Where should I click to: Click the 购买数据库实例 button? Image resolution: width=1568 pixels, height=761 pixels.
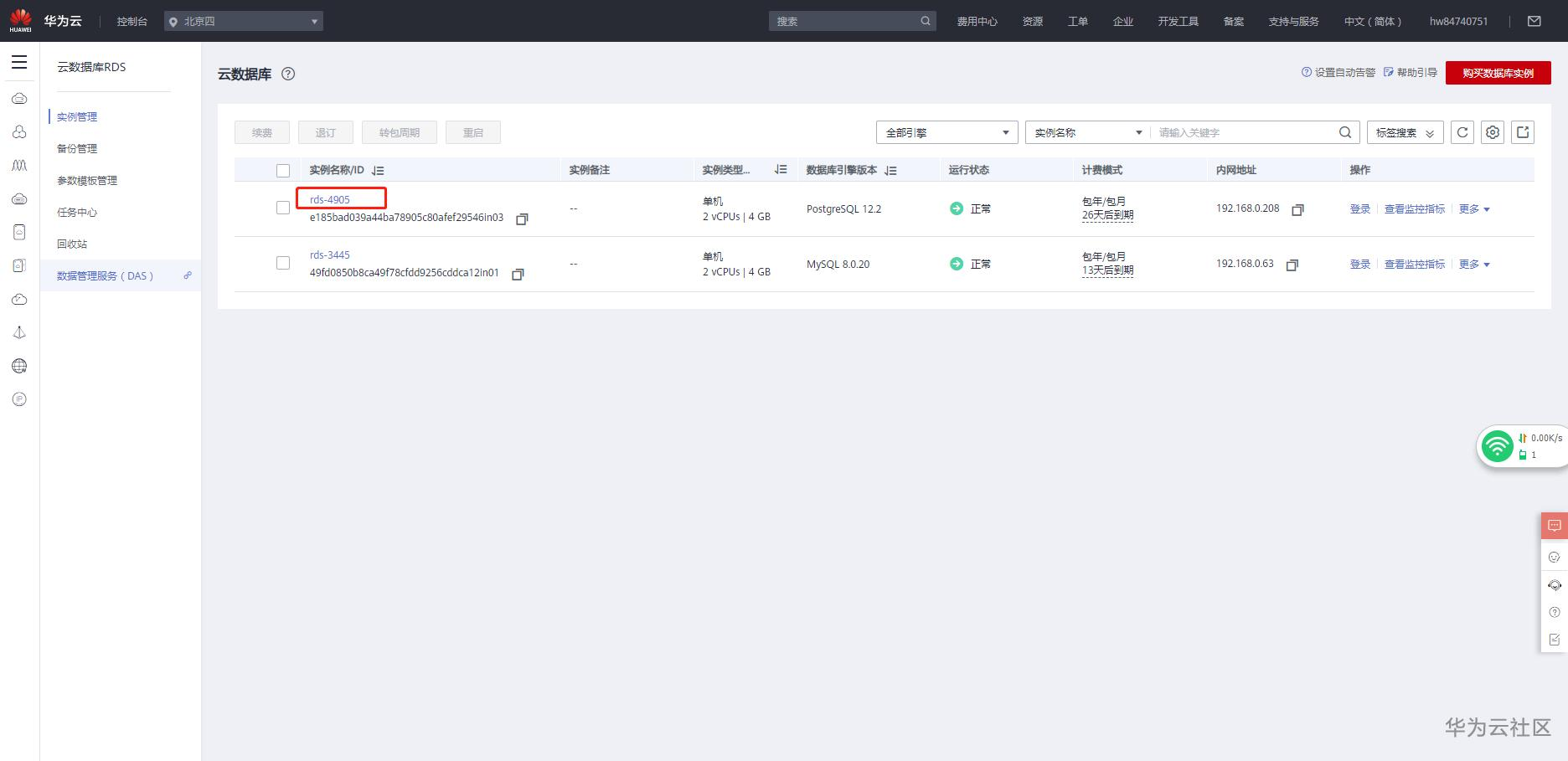(x=1498, y=74)
